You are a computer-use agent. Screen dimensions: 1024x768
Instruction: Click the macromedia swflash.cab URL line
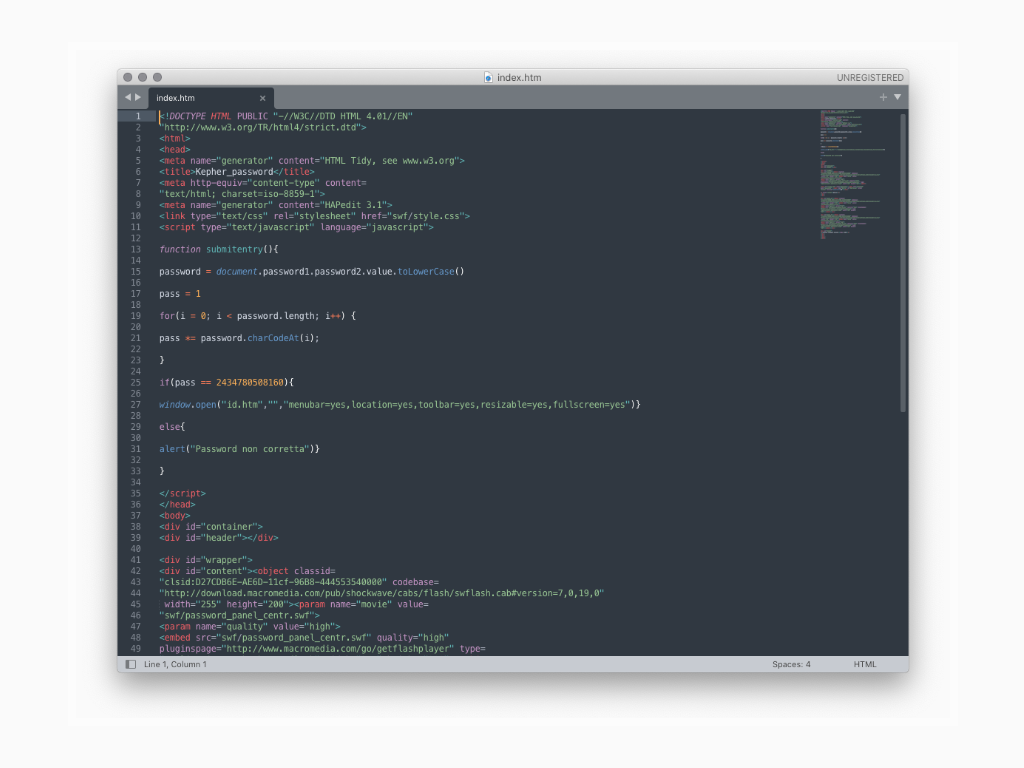click(381, 593)
